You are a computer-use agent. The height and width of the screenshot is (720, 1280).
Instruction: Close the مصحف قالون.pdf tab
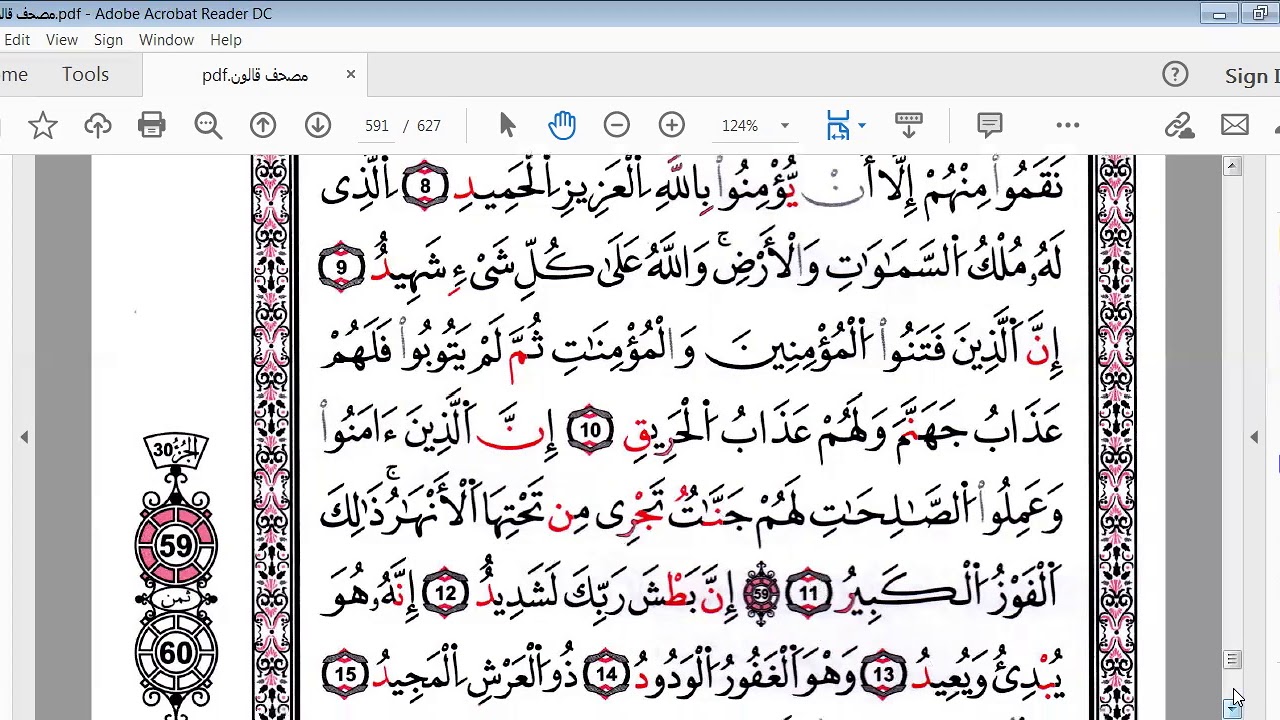point(351,74)
